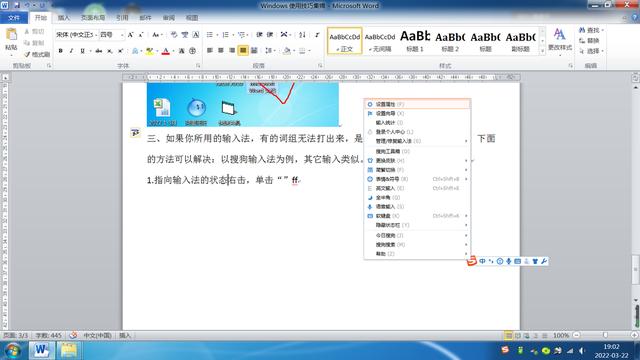The width and height of the screenshot is (640, 360).
Task: Click the Align Left icon
Action: pos(210,51)
